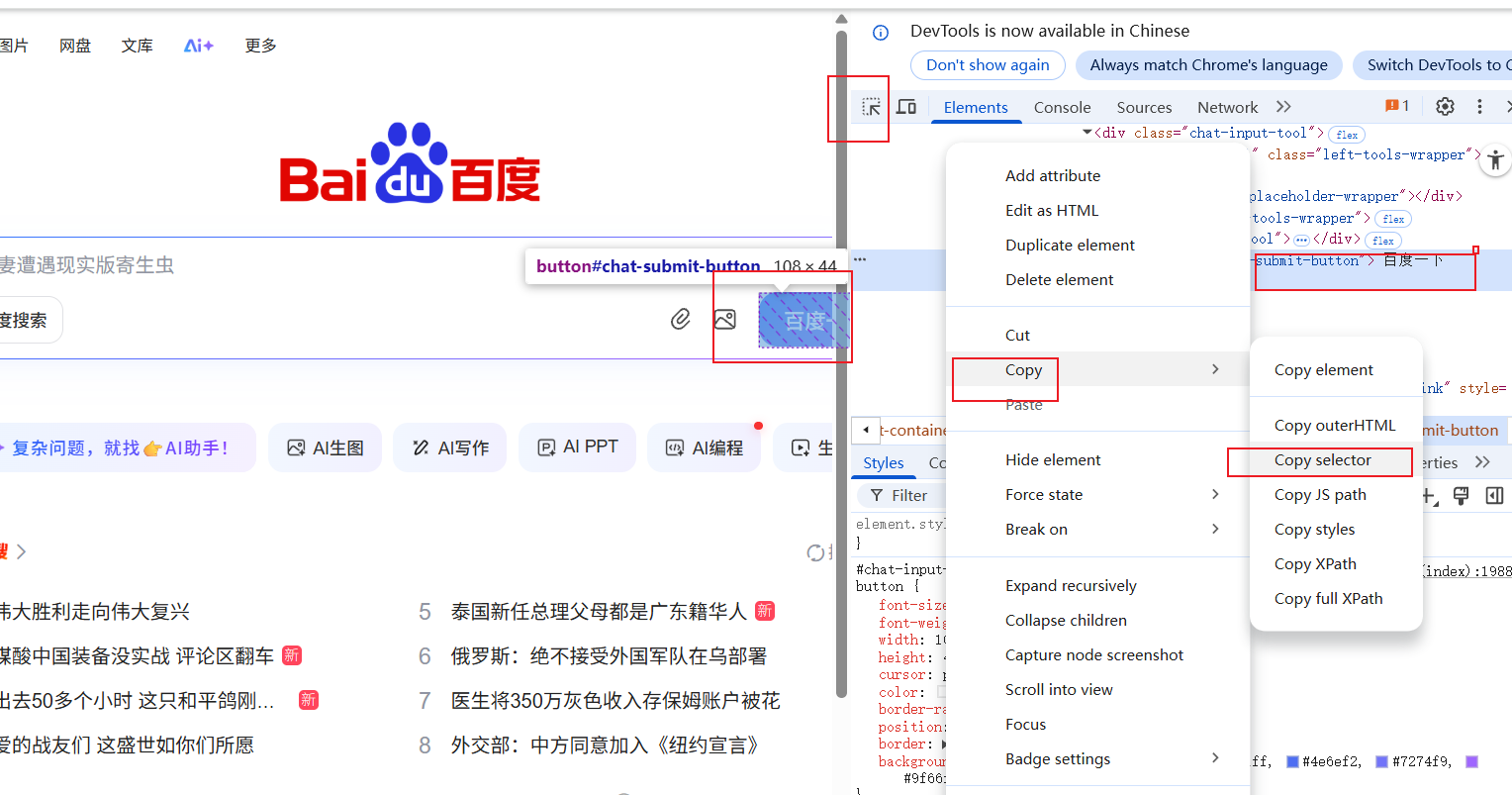The width and height of the screenshot is (1512, 795).
Task: Click the AI编程 button
Action: pyautogui.click(x=705, y=447)
